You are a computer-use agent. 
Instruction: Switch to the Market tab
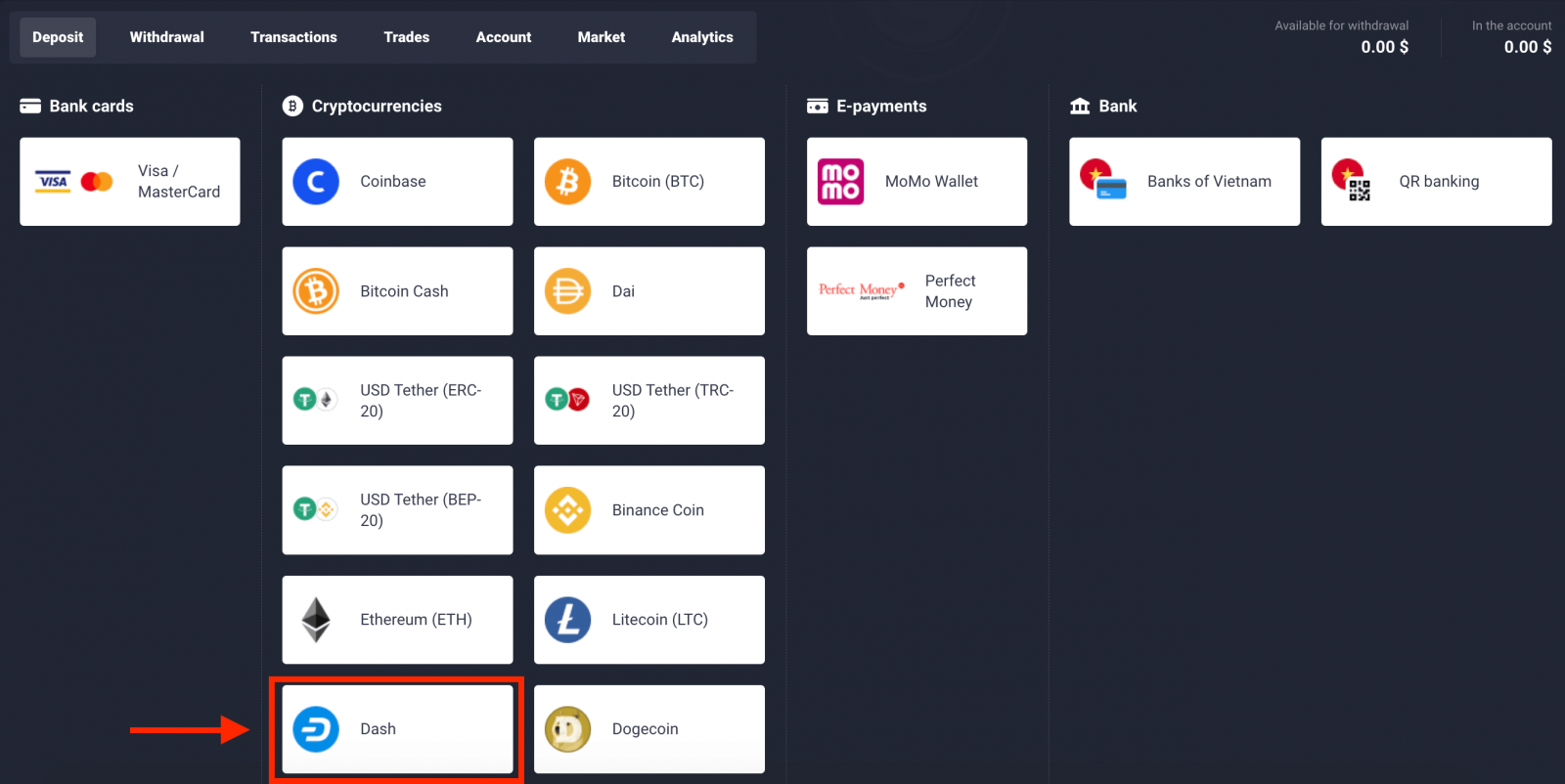602,37
